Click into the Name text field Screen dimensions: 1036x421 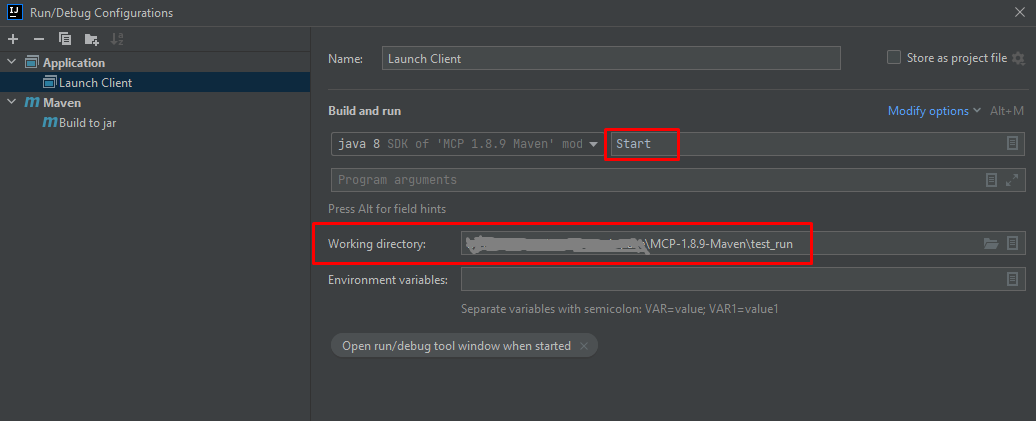[x=611, y=58]
